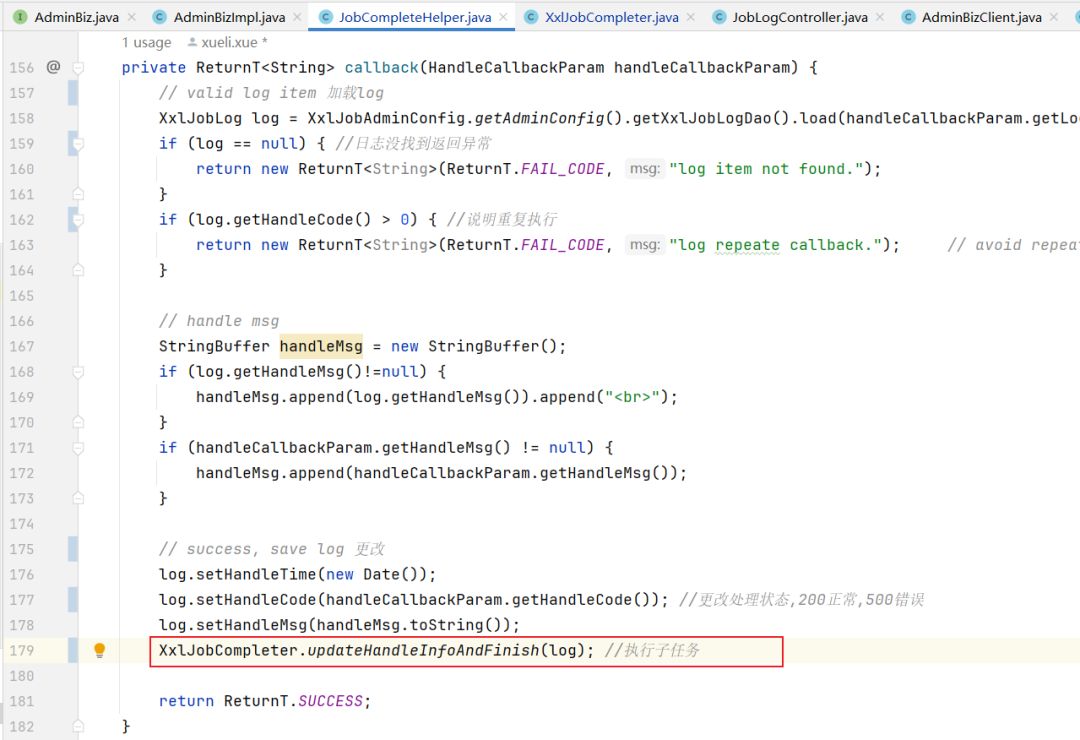Open the XxlJobCompleter.java tab
This screenshot has width=1080, height=740.
click(x=612, y=17)
